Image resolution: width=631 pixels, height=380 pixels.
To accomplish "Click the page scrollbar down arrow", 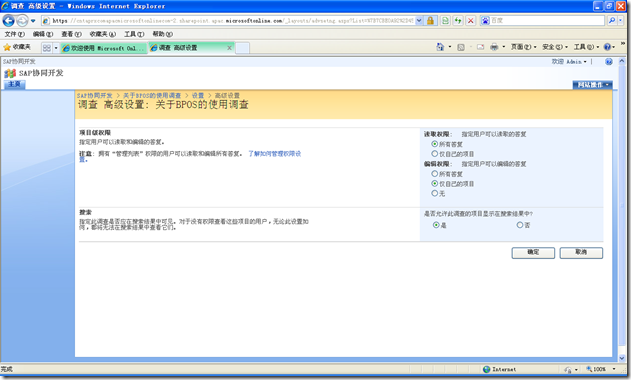I will point(621,358).
